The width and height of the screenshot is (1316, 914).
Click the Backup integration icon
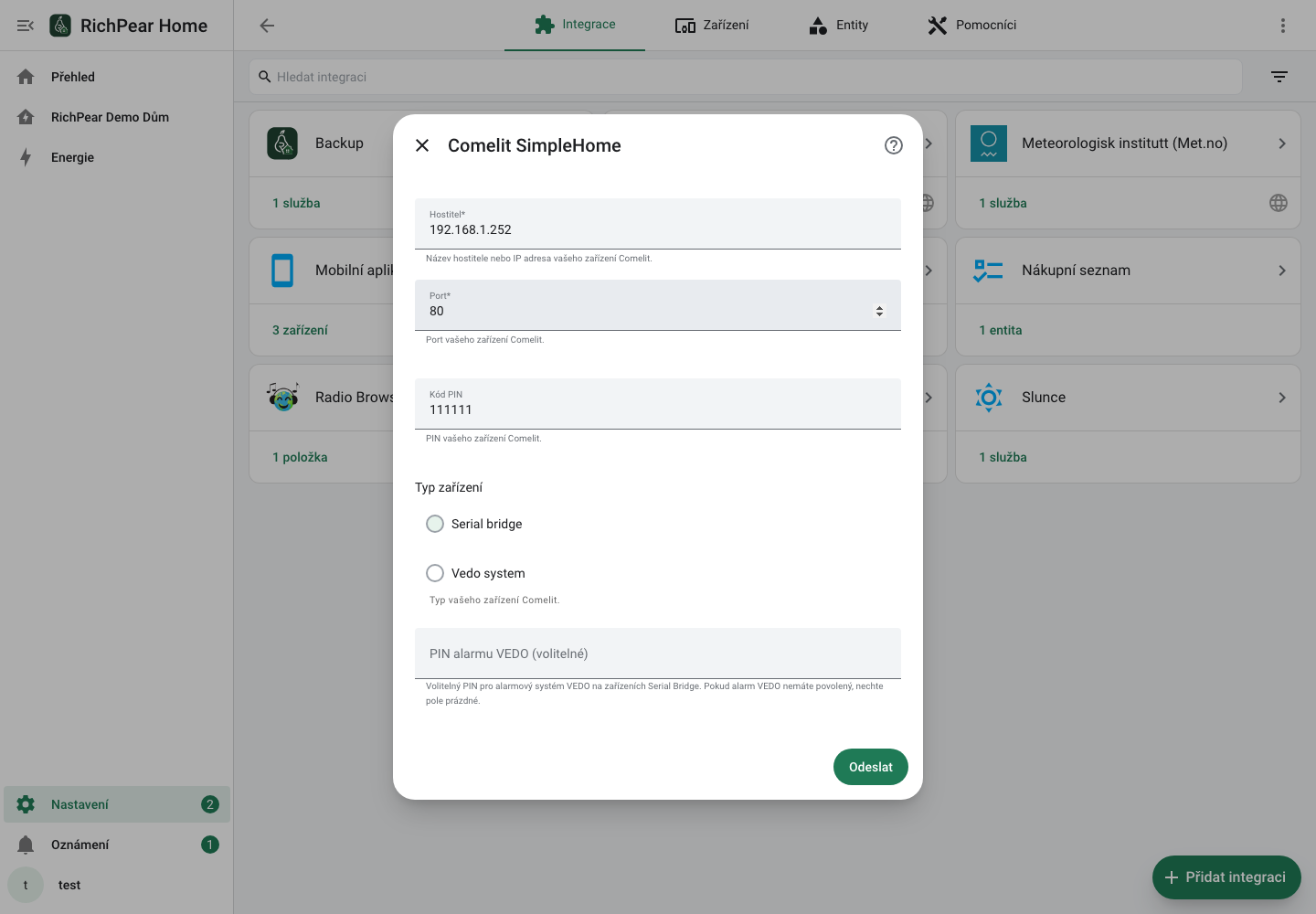click(x=282, y=143)
